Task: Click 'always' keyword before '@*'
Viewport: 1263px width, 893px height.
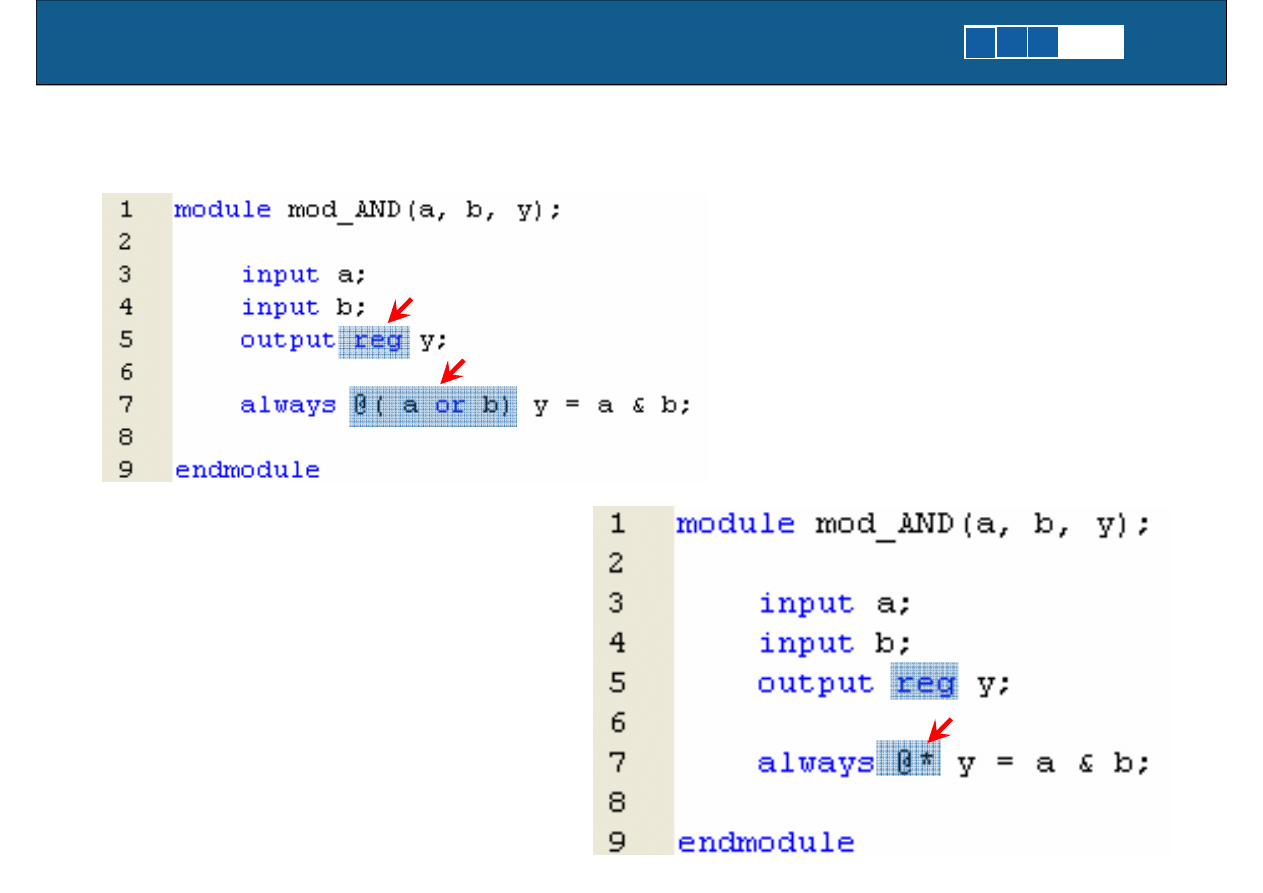Action: tap(815, 763)
